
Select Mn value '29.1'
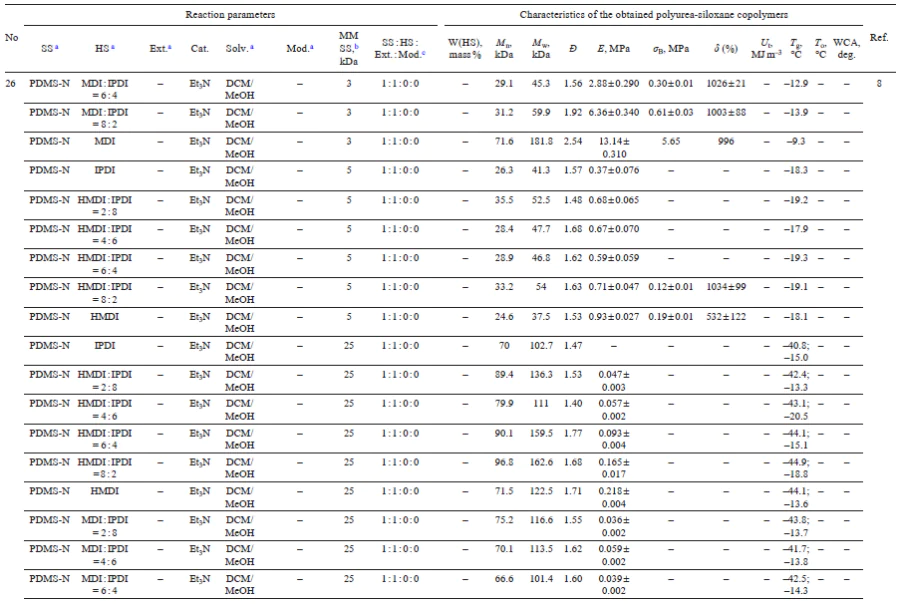[504, 83]
